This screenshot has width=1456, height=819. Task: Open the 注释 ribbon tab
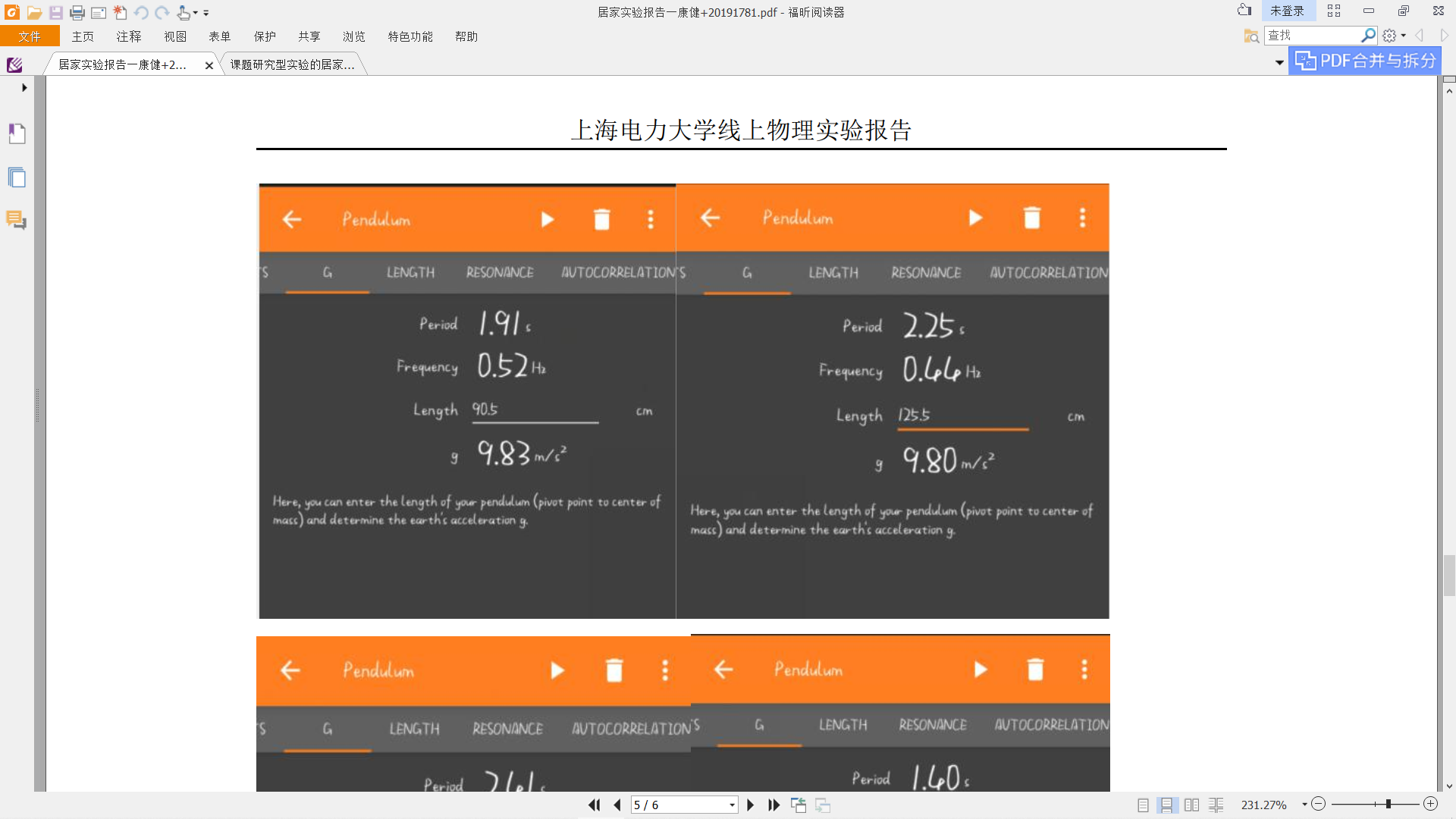click(128, 36)
